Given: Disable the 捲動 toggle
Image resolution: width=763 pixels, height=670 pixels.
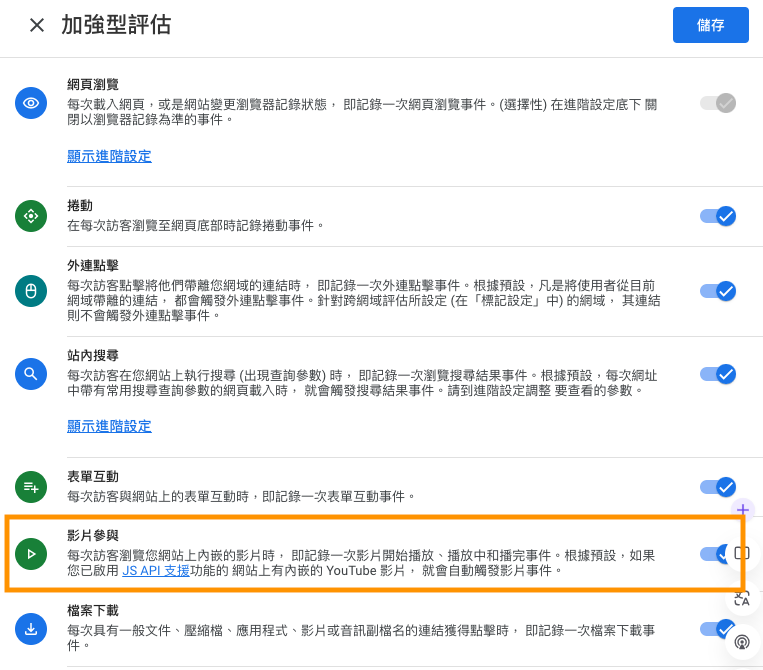Looking at the screenshot, I should 718,216.
